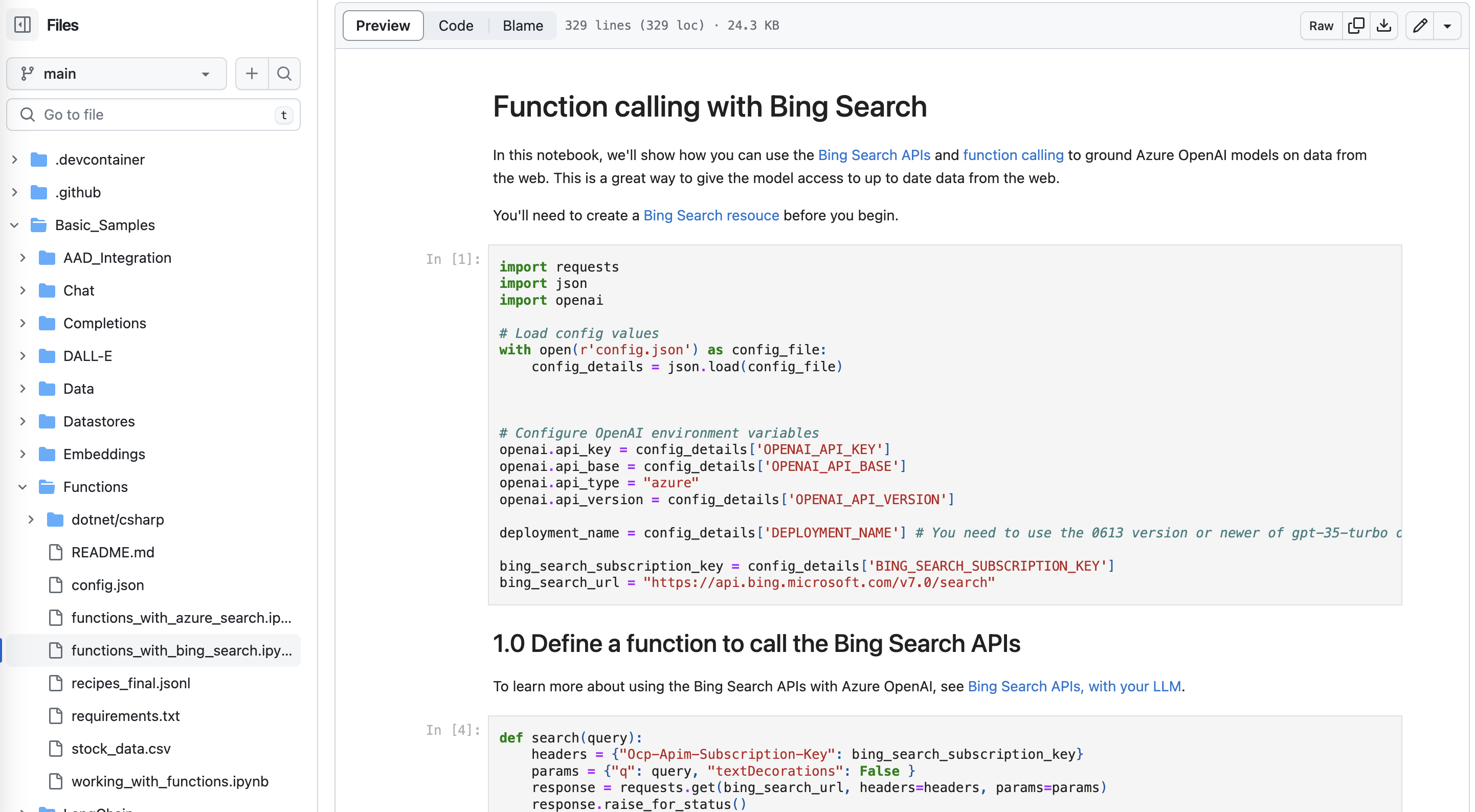1475x812 pixels.
Task: Open the Bing Search resouce link
Action: tap(711, 215)
